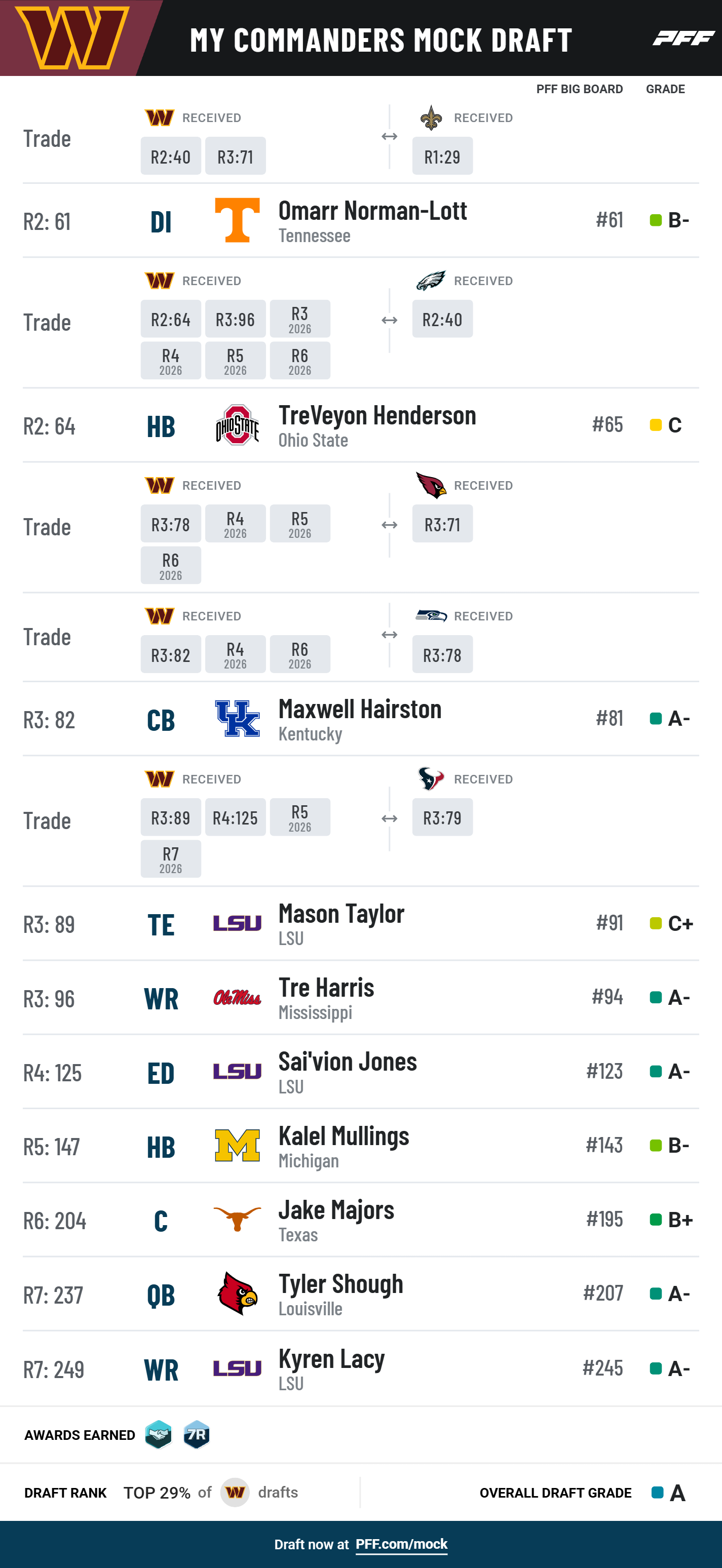
Task: Click the Seahawks logo in trade row
Action: click(431, 615)
